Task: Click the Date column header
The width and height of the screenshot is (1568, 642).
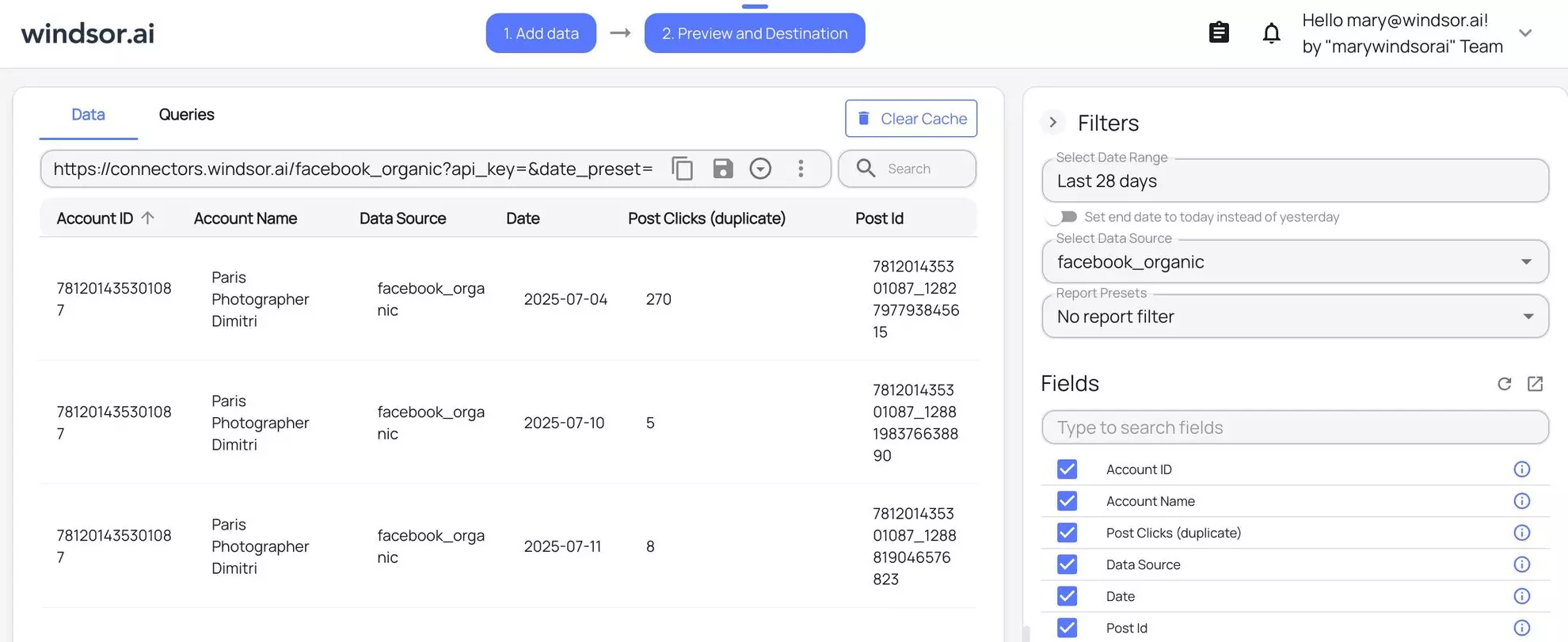Action: (x=523, y=218)
